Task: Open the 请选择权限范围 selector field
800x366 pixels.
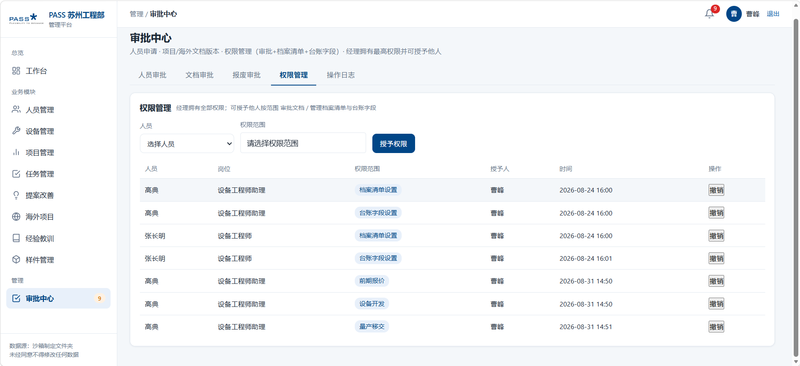Action: point(303,143)
